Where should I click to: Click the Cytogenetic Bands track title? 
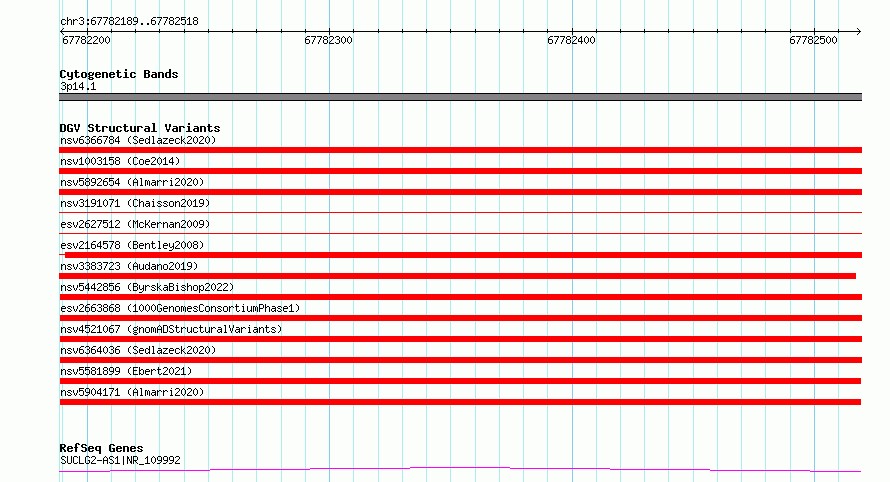[119, 74]
